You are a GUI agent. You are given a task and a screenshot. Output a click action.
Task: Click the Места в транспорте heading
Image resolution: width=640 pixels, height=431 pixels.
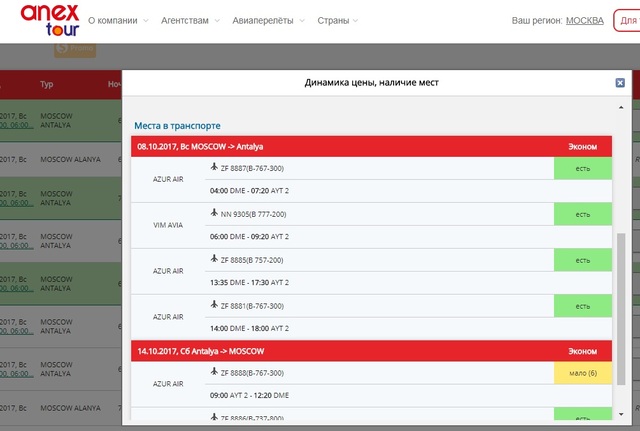(177, 126)
